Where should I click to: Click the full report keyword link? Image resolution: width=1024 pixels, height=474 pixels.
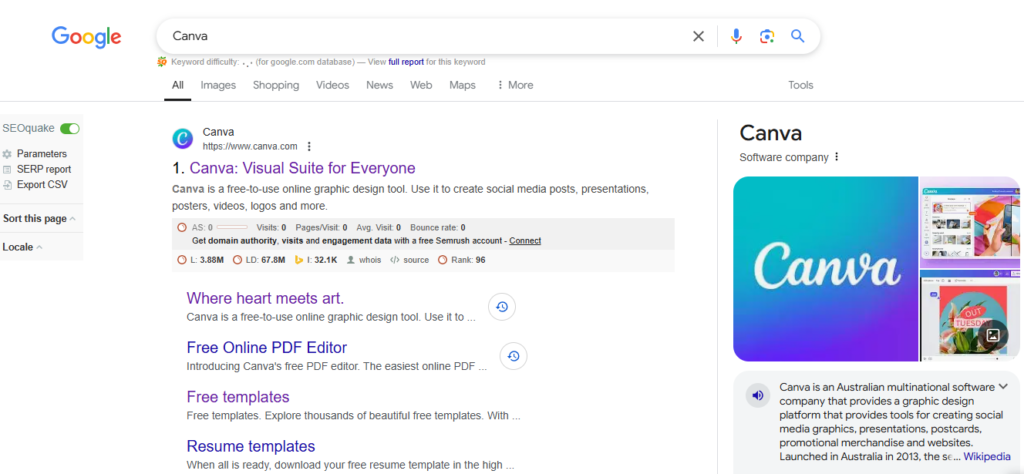point(406,62)
